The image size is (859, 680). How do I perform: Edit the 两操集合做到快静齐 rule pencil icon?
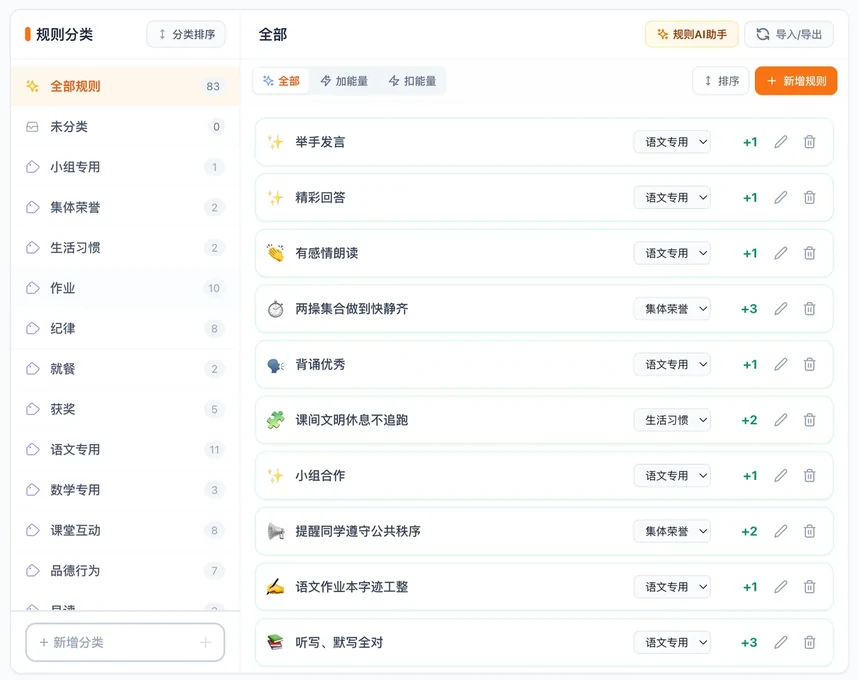point(781,308)
